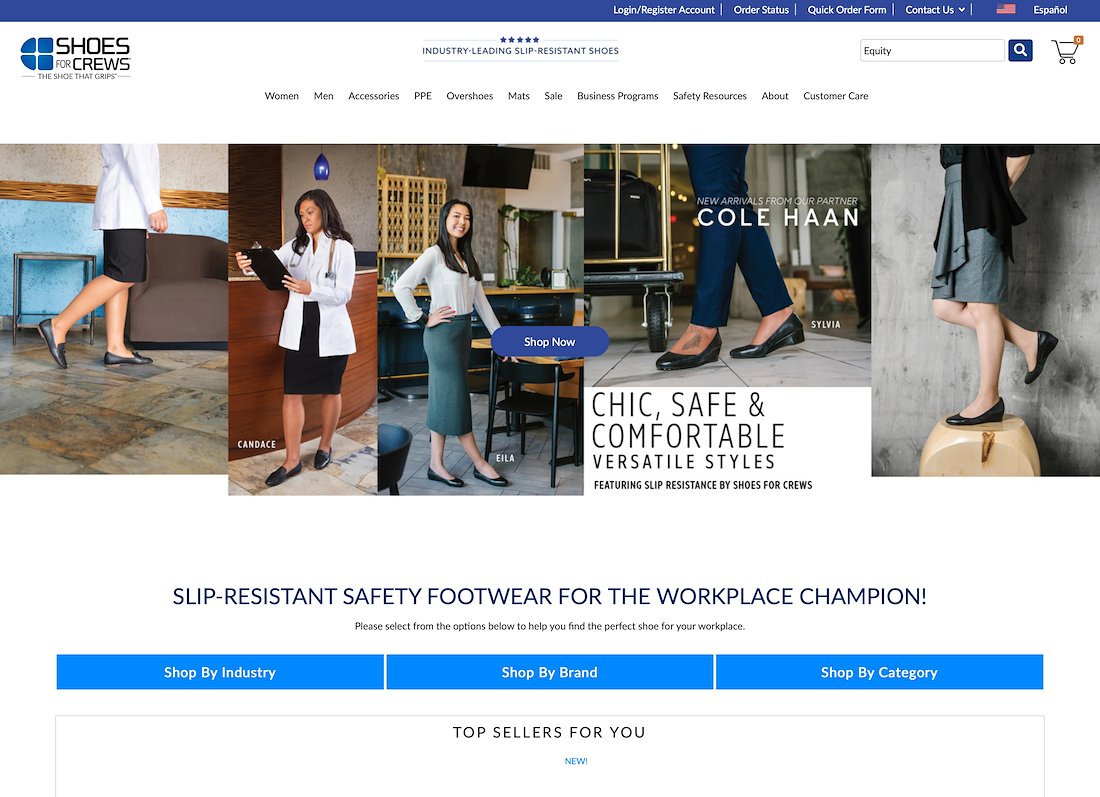Open the PPE menu
Image resolution: width=1100 pixels, height=797 pixels.
tap(422, 96)
